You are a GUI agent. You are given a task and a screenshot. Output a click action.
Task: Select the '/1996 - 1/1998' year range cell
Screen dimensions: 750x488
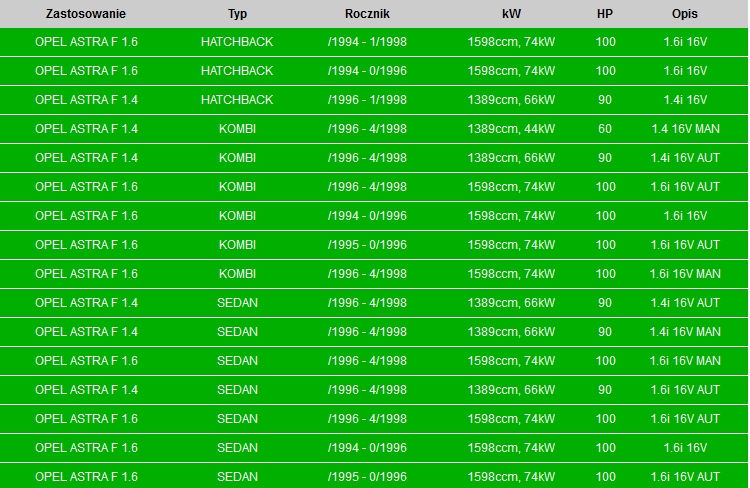point(367,100)
